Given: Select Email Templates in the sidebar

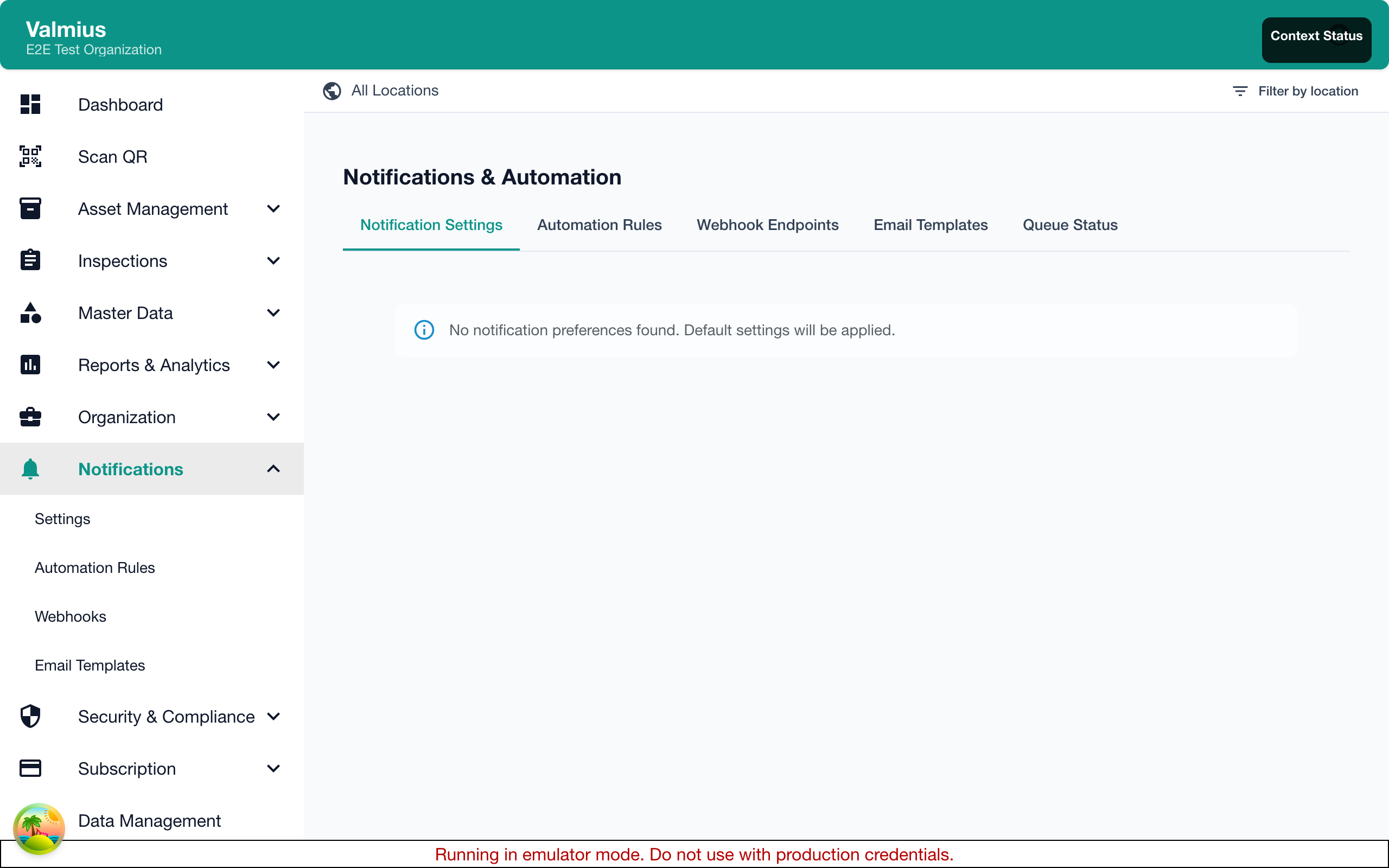Looking at the screenshot, I should [x=90, y=665].
